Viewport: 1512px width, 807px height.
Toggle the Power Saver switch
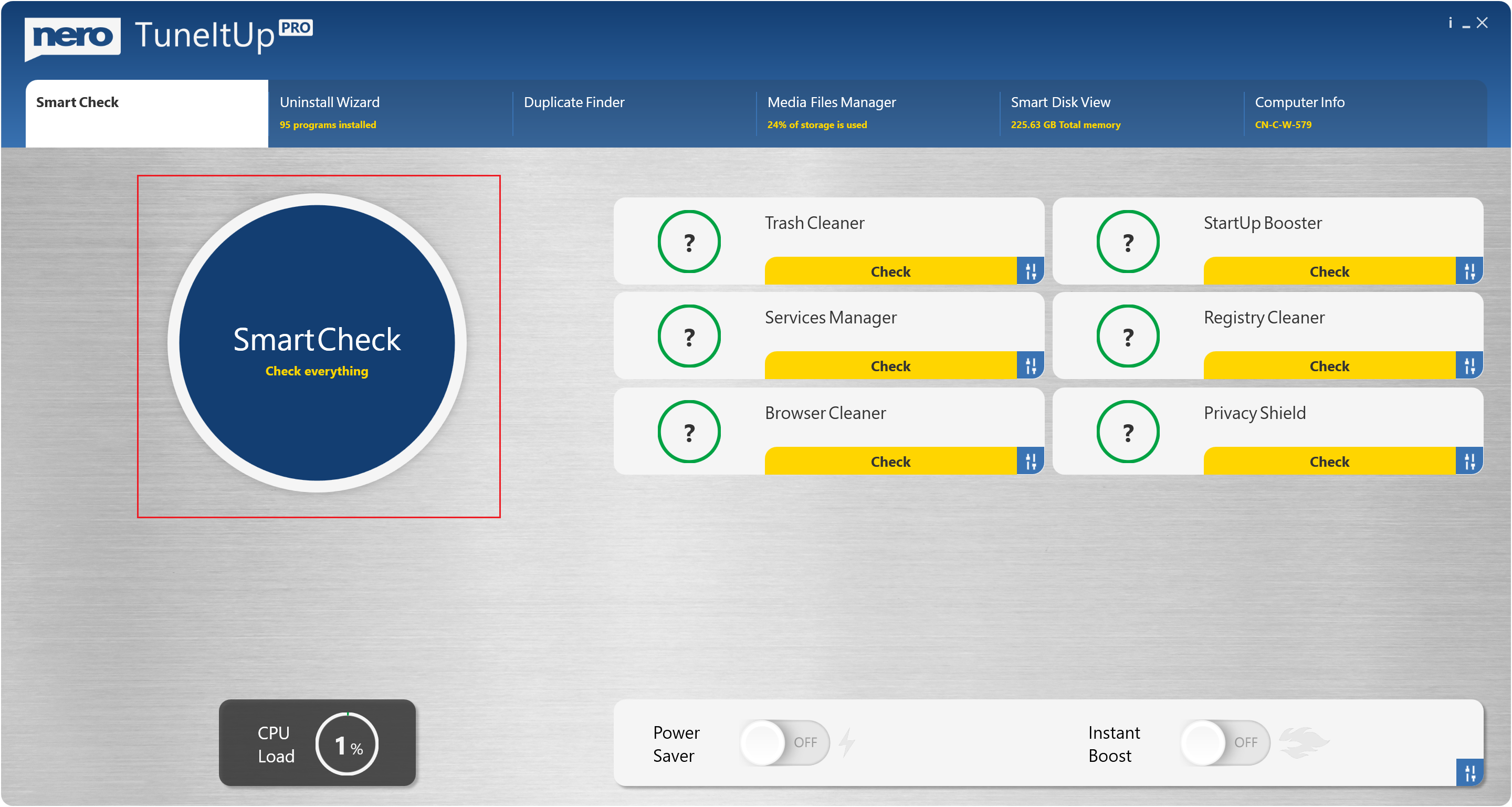(x=785, y=742)
